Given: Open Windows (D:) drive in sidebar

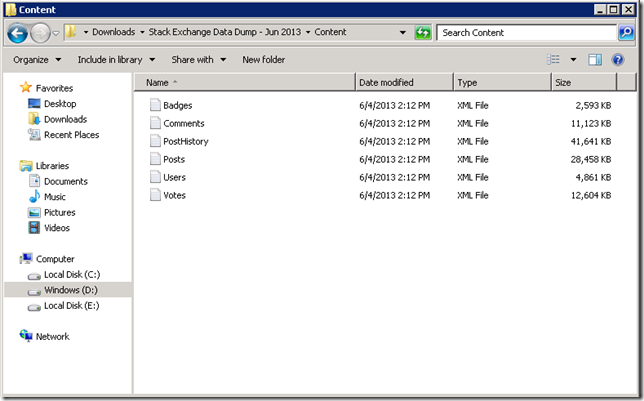Looking at the screenshot, I should (71, 290).
